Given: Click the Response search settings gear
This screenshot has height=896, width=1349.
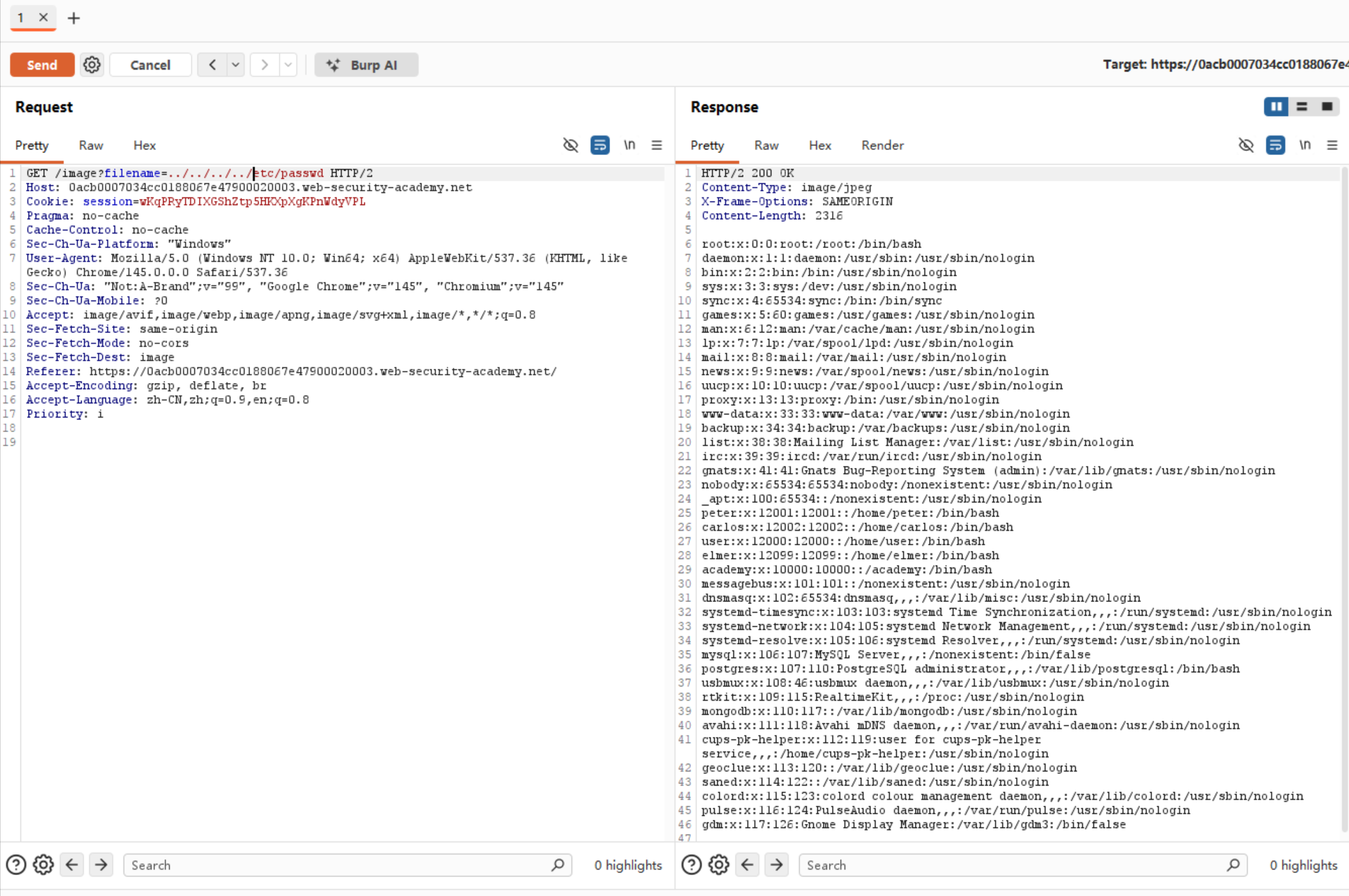Looking at the screenshot, I should [719, 865].
